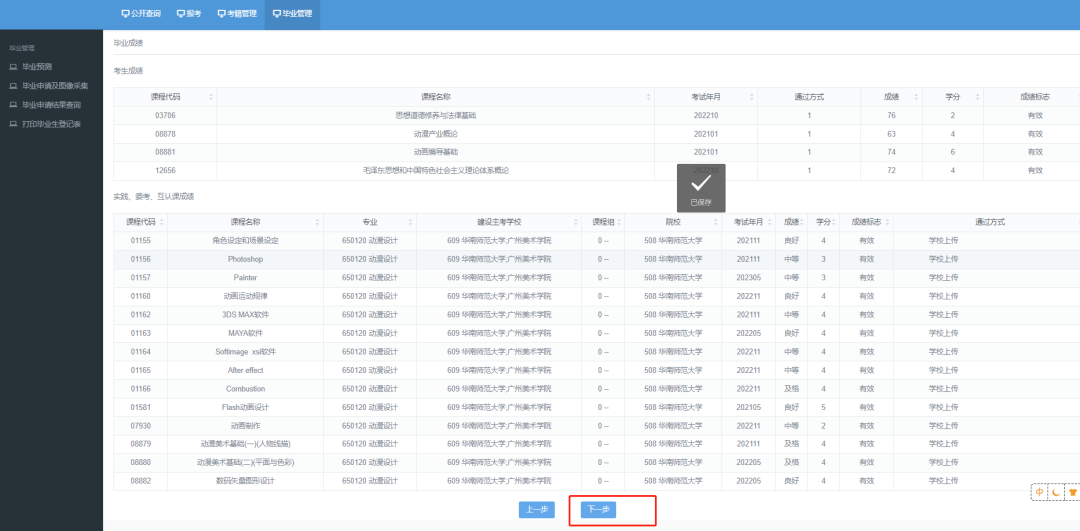Select 毕业申请结果查询 in sidebar

[x=51, y=105]
